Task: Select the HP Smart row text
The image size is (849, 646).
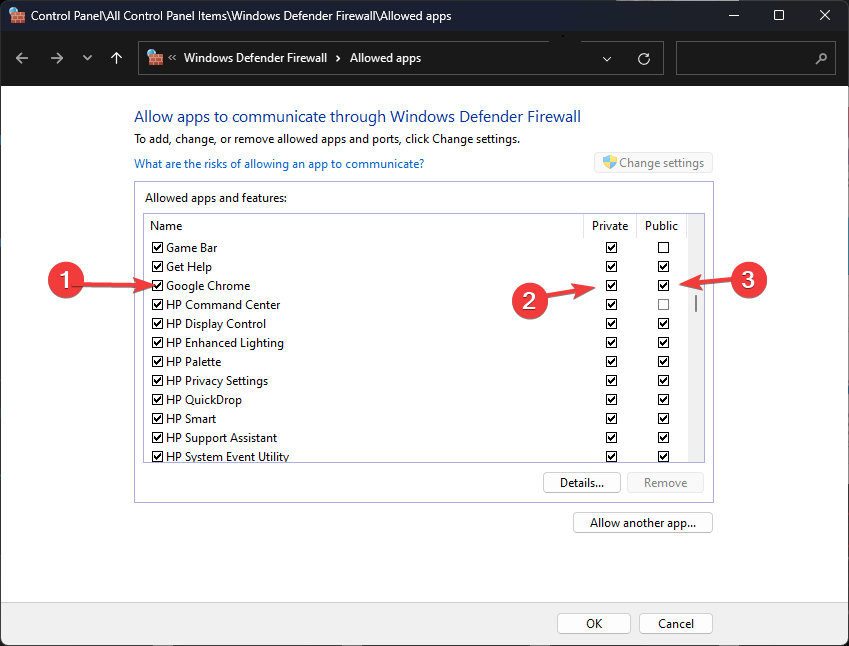Action: coord(191,419)
